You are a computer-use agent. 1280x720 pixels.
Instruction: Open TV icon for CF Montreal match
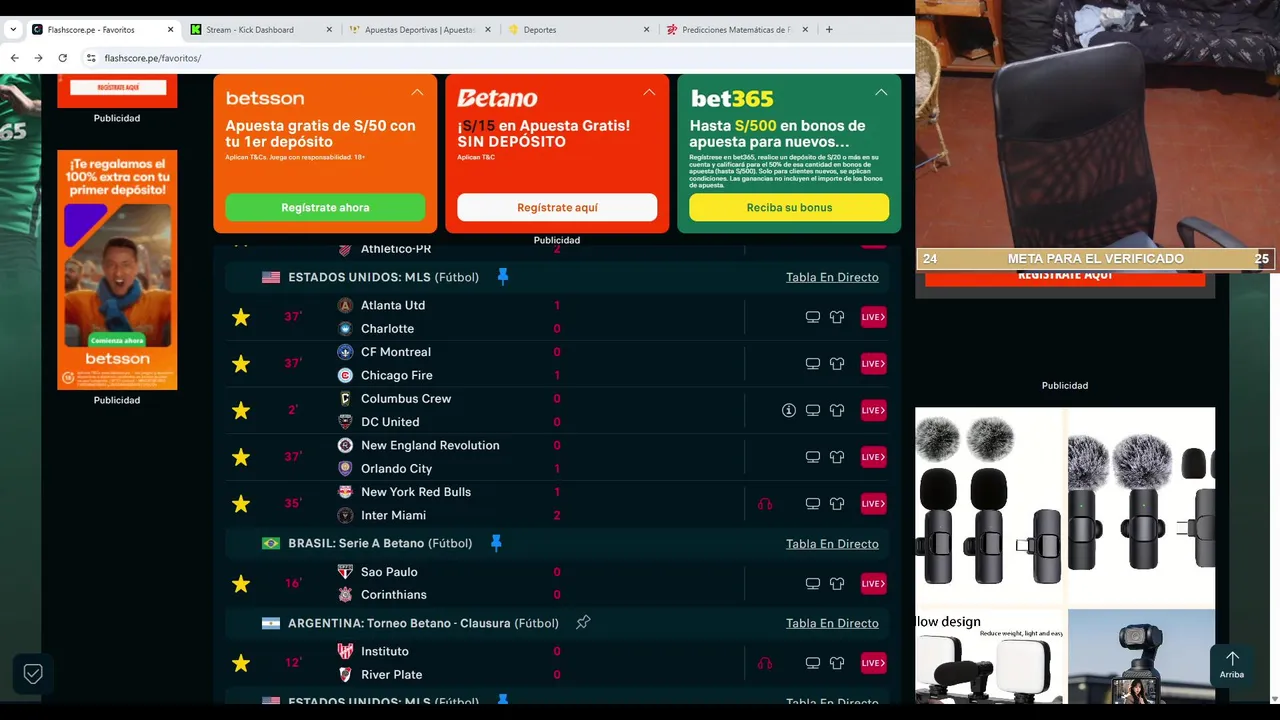click(x=813, y=364)
